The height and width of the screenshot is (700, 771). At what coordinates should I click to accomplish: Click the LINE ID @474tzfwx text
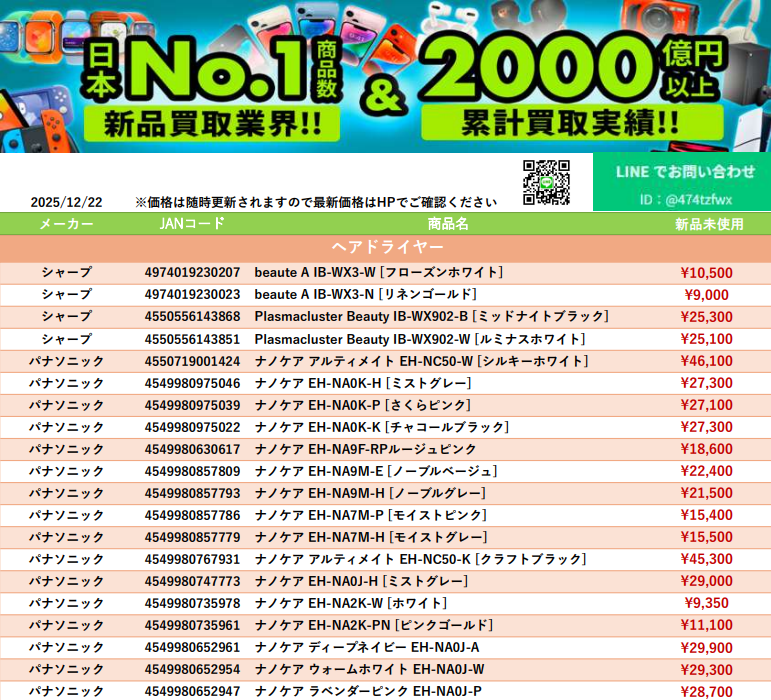[x=686, y=200]
